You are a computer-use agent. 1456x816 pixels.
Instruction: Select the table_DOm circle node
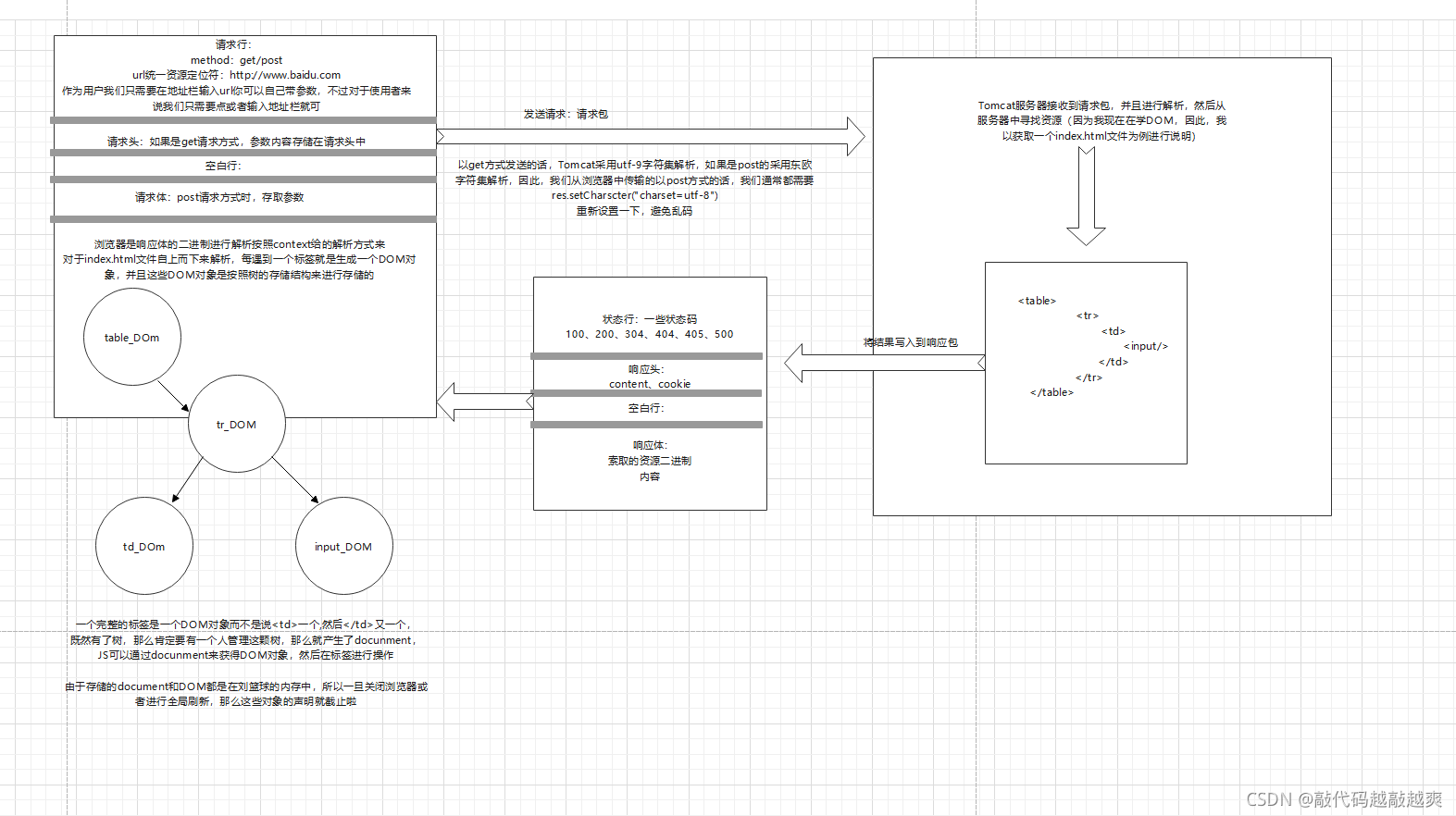132,337
